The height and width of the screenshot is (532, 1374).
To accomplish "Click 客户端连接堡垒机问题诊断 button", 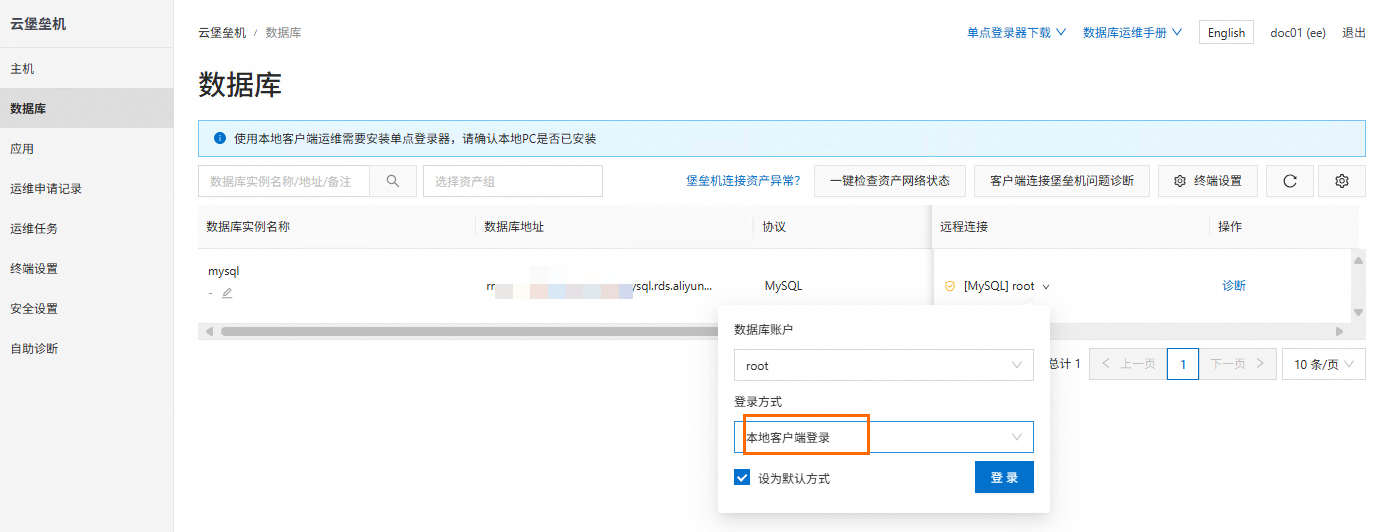I will click(x=1062, y=181).
